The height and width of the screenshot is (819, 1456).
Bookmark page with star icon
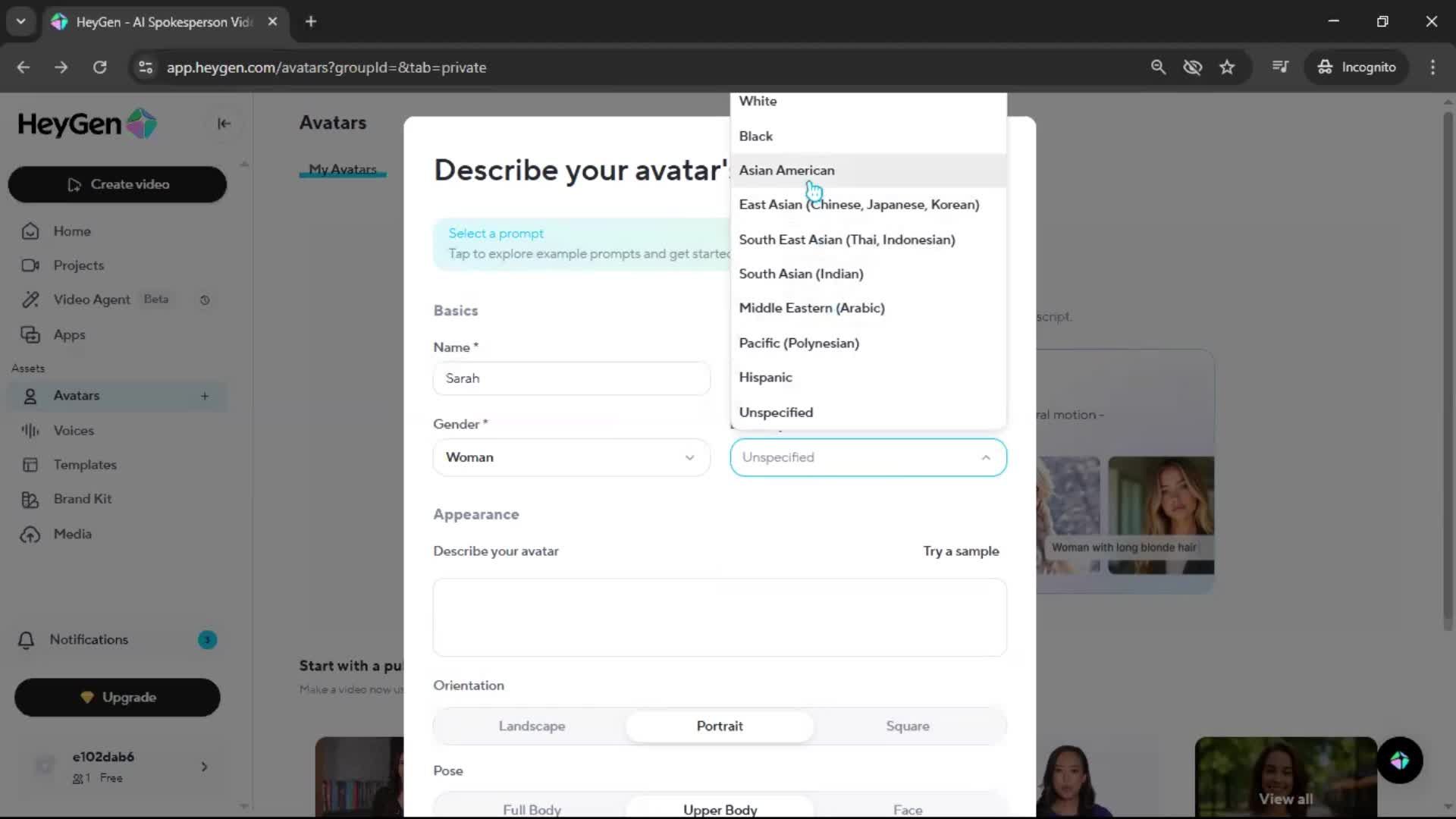(1227, 67)
